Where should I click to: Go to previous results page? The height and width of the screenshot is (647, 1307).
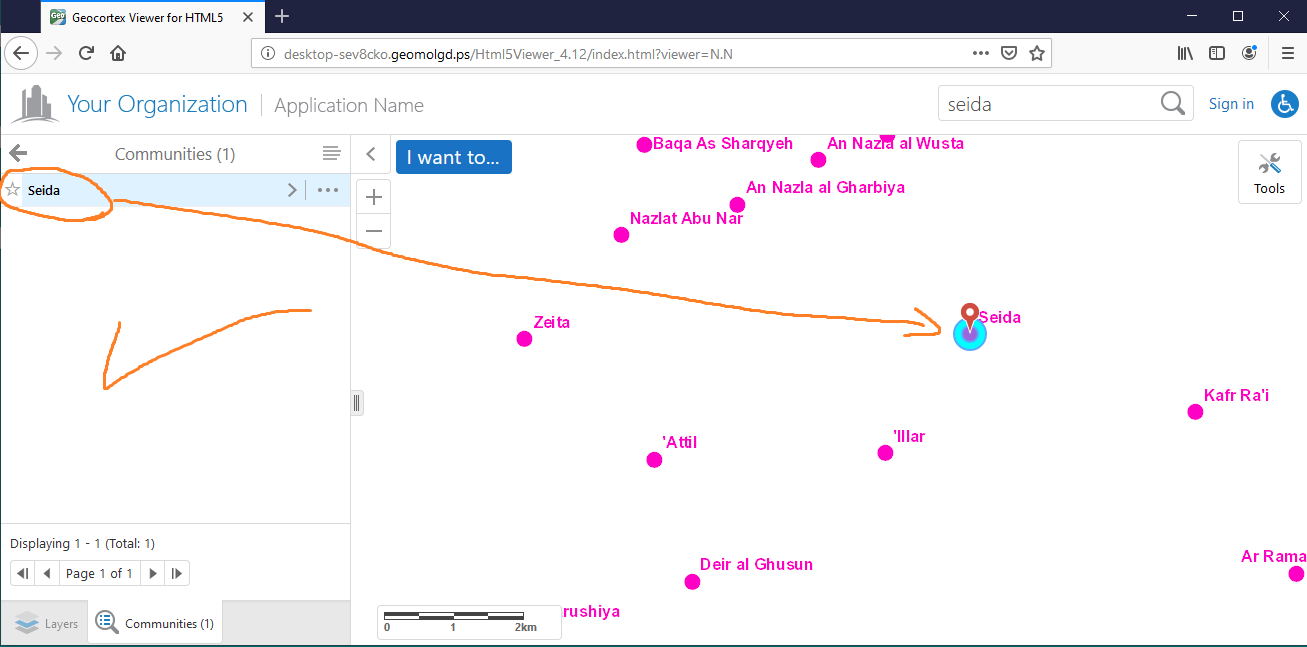click(46, 573)
